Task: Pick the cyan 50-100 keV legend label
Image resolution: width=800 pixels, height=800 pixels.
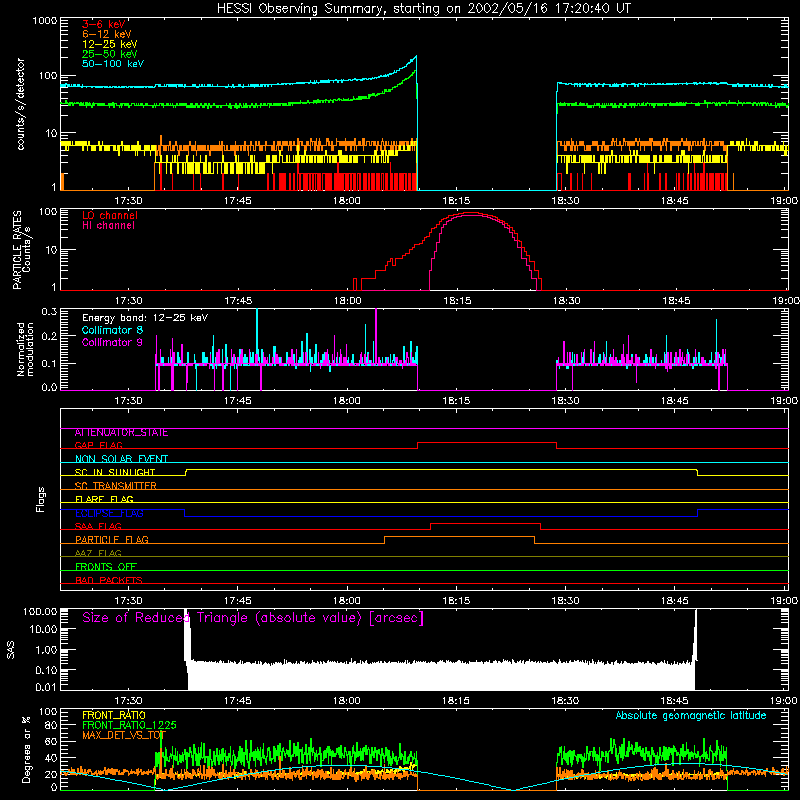Action: point(113,64)
